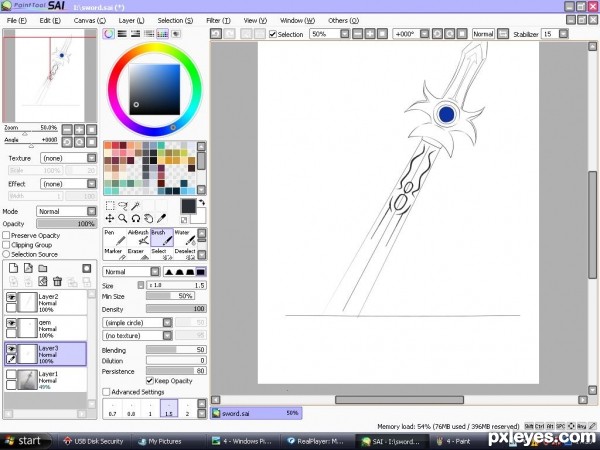Open the Canvas menu
This screenshot has width=600, height=450.
pos(90,20)
